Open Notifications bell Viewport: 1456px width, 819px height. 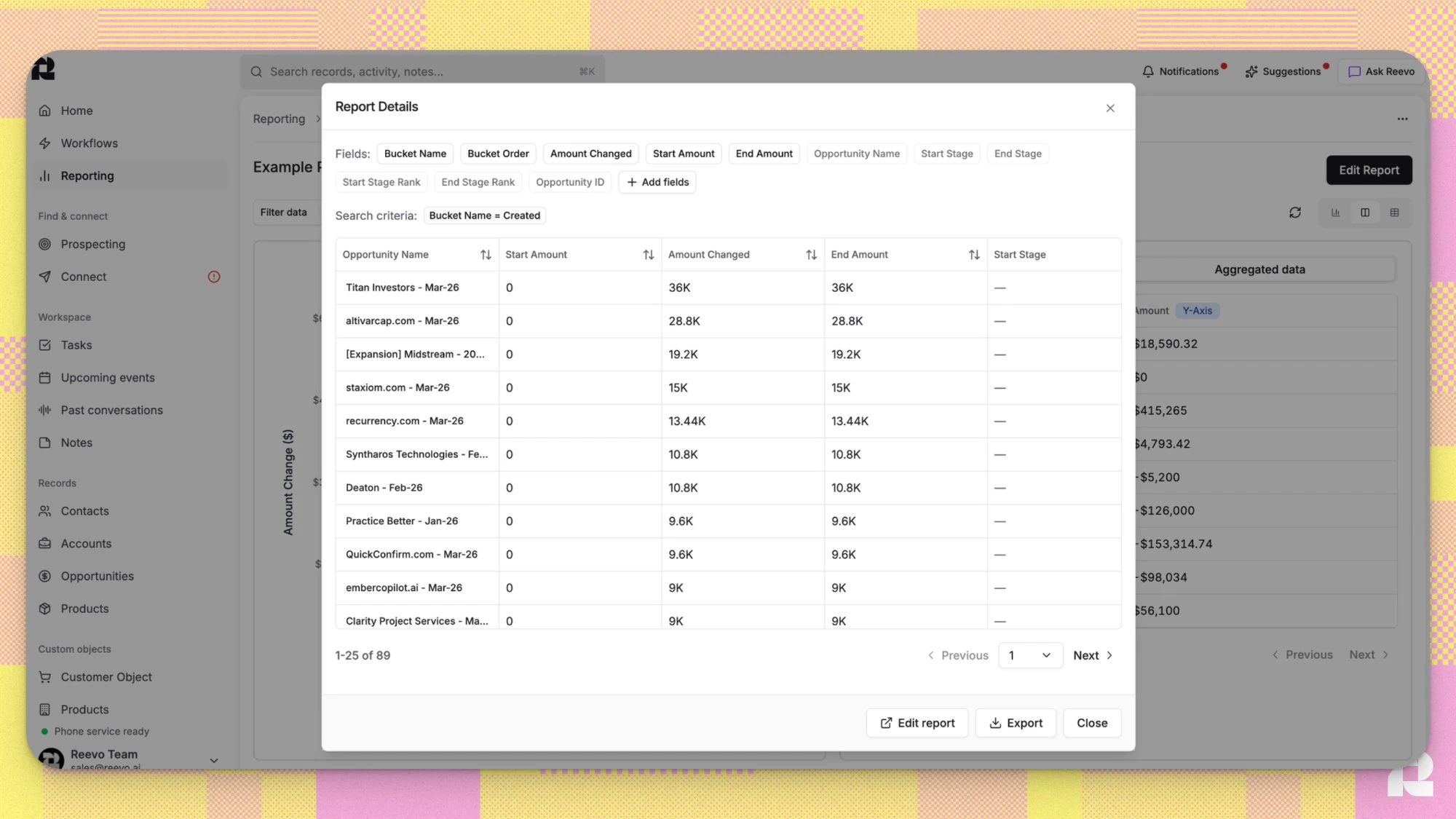[1181, 71]
